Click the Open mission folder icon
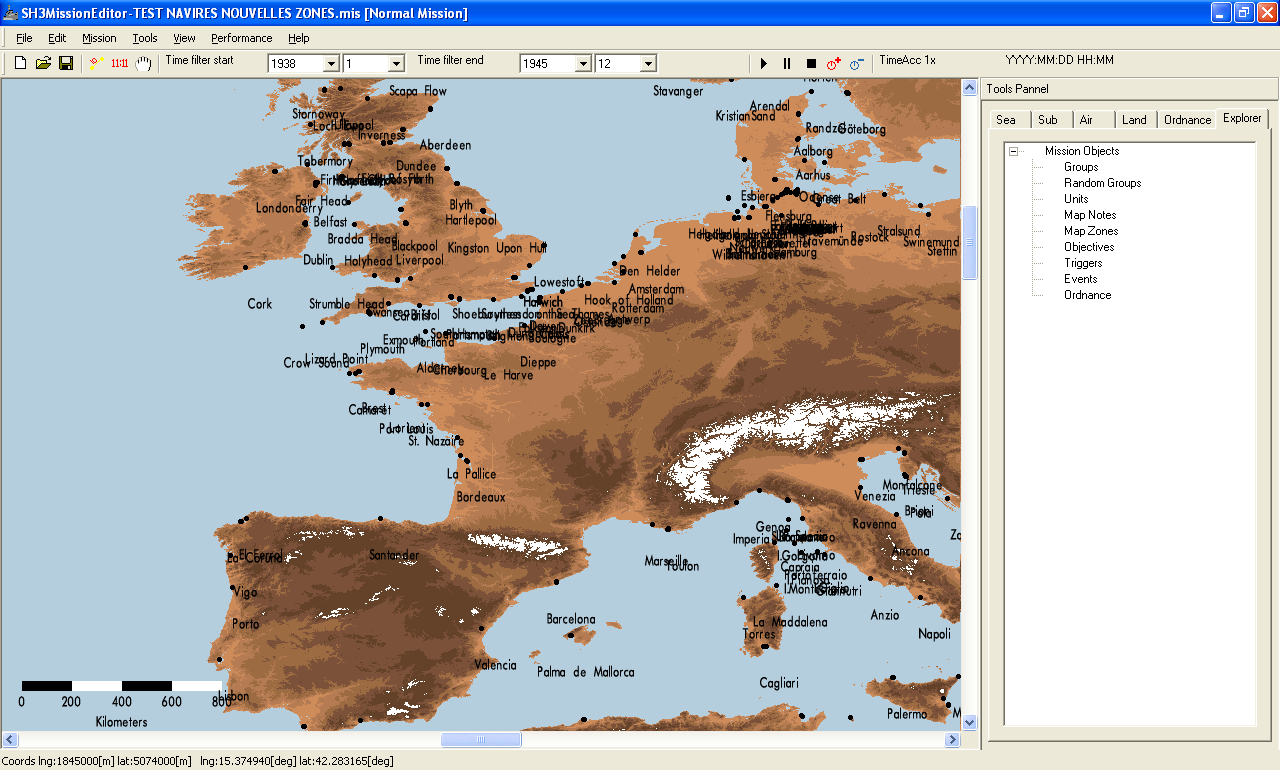The height and width of the screenshot is (770, 1280). point(43,63)
